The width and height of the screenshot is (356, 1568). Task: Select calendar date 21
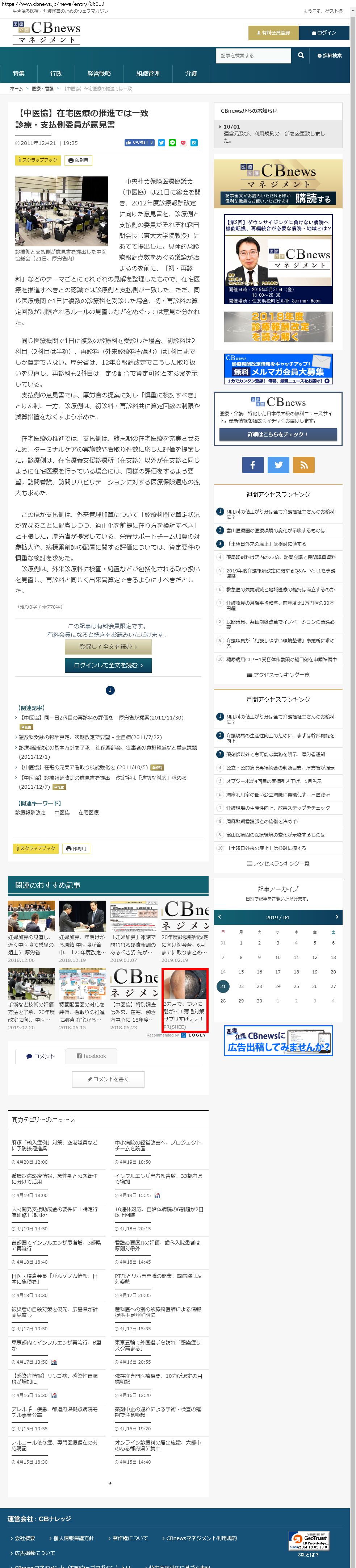coord(223,986)
